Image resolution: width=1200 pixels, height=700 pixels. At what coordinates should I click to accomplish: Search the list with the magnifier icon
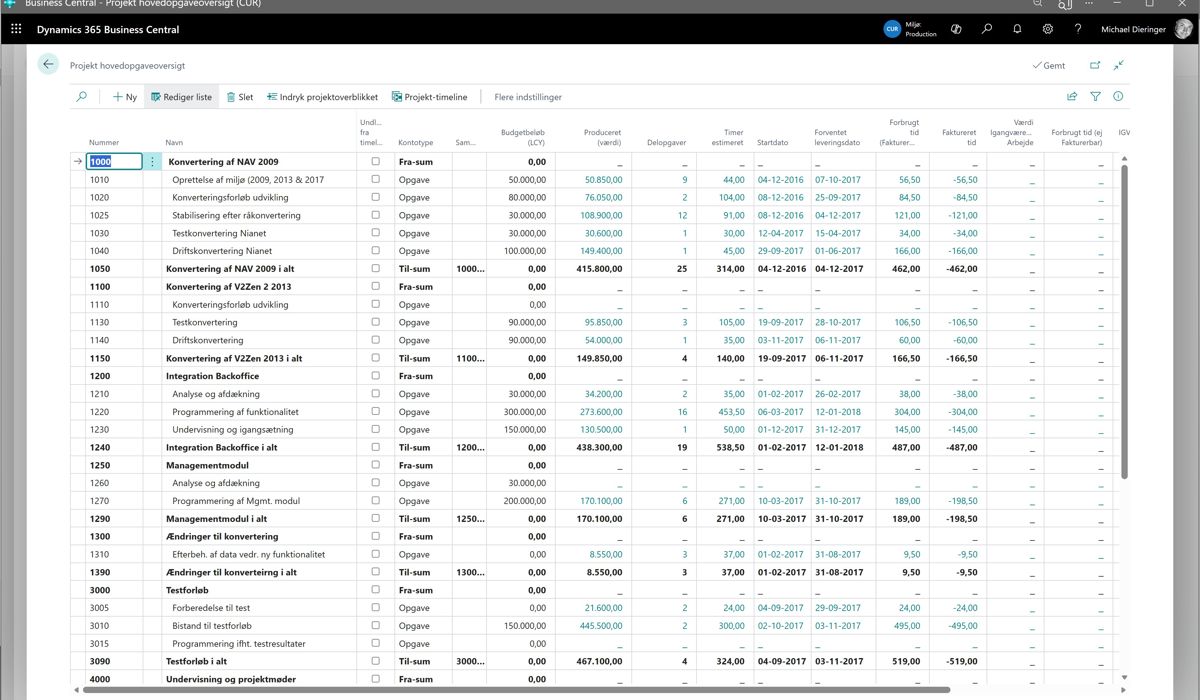coord(82,97)
